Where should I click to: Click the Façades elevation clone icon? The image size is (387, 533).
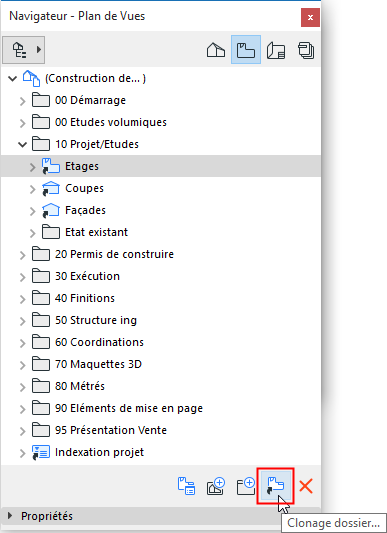click(x=51, y=210)
